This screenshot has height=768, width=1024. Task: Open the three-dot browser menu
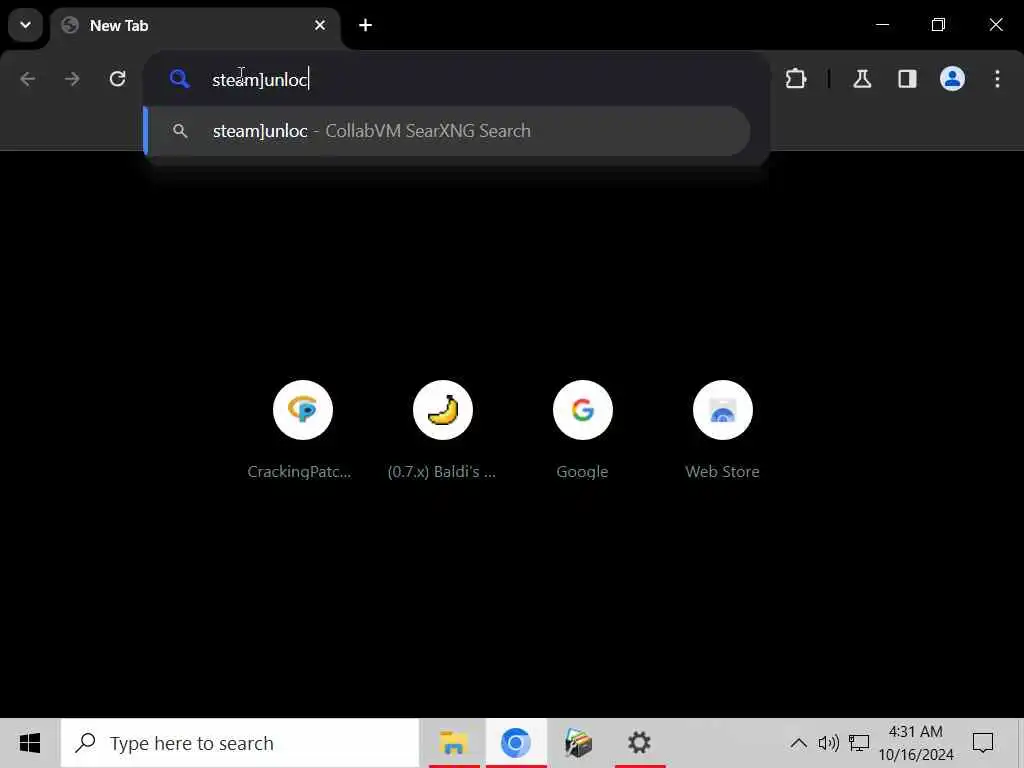coord(997,79)
